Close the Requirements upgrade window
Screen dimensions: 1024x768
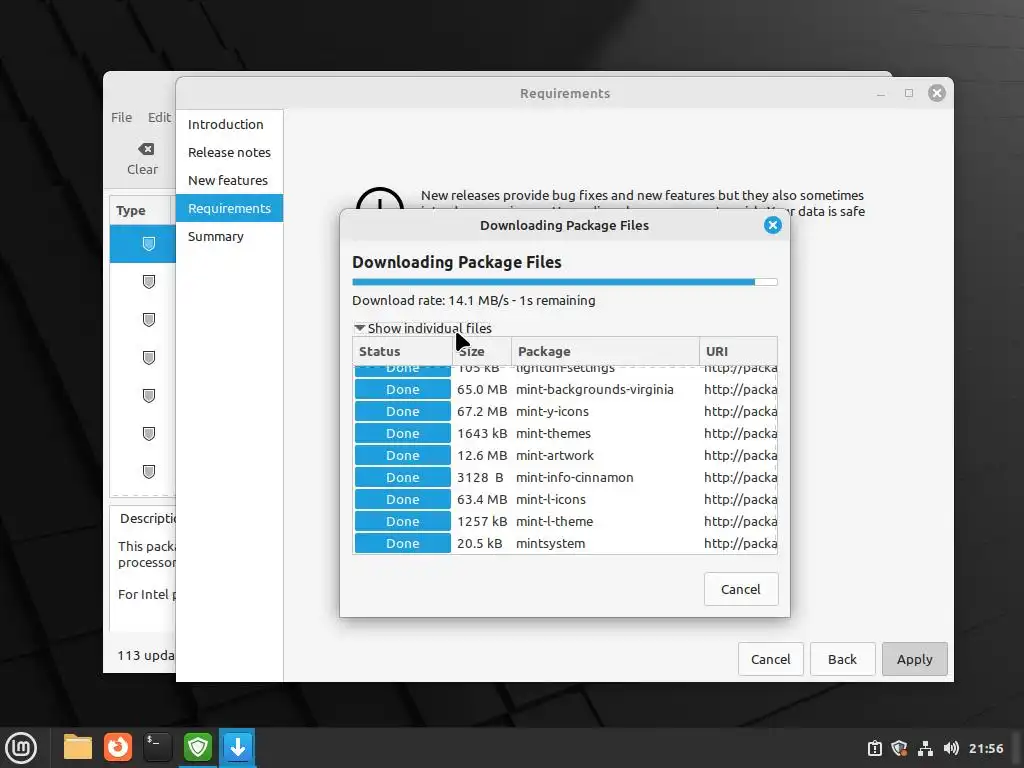937,93
